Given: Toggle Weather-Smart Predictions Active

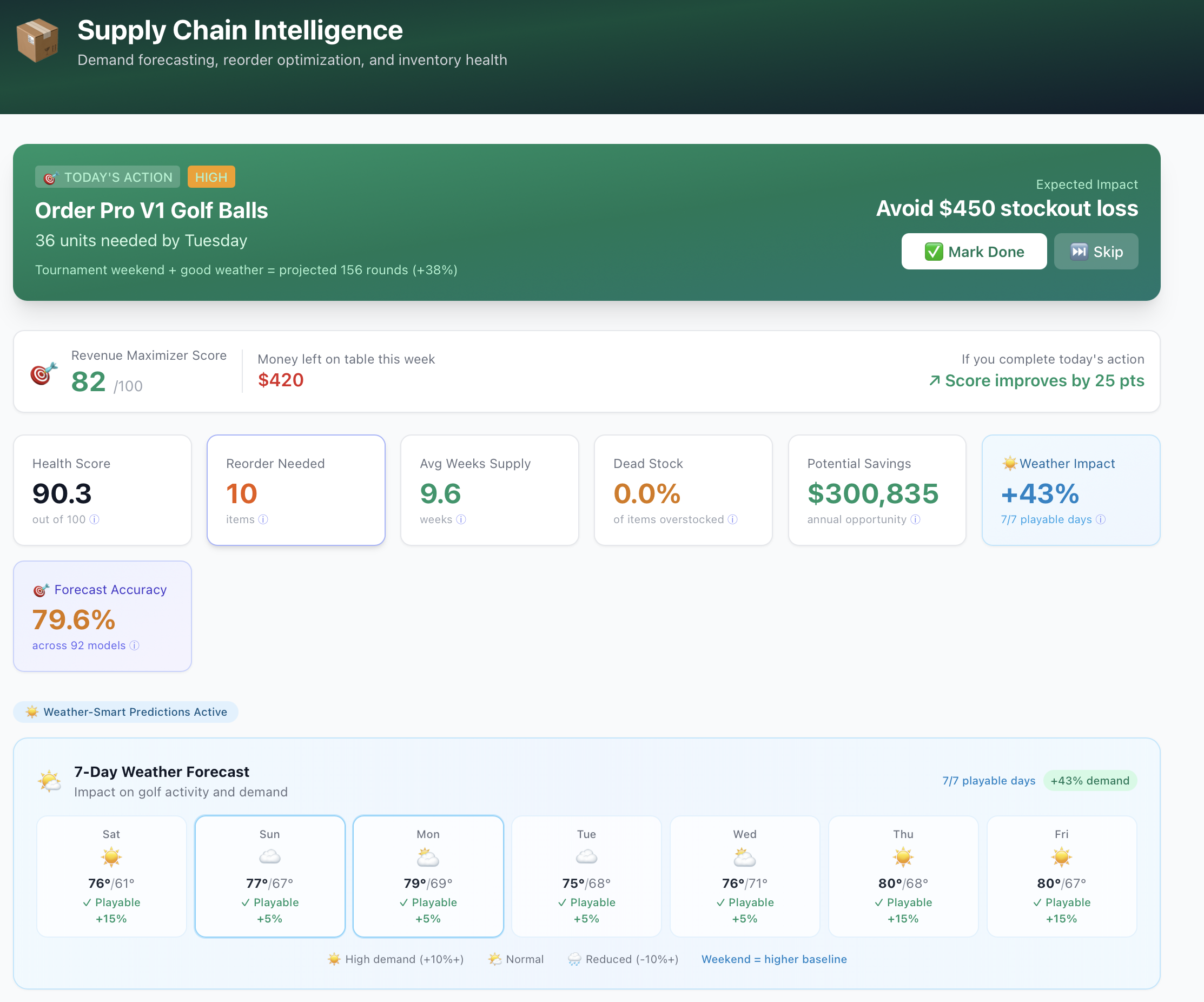Looking at the screenshot, I should pos(125,712).
